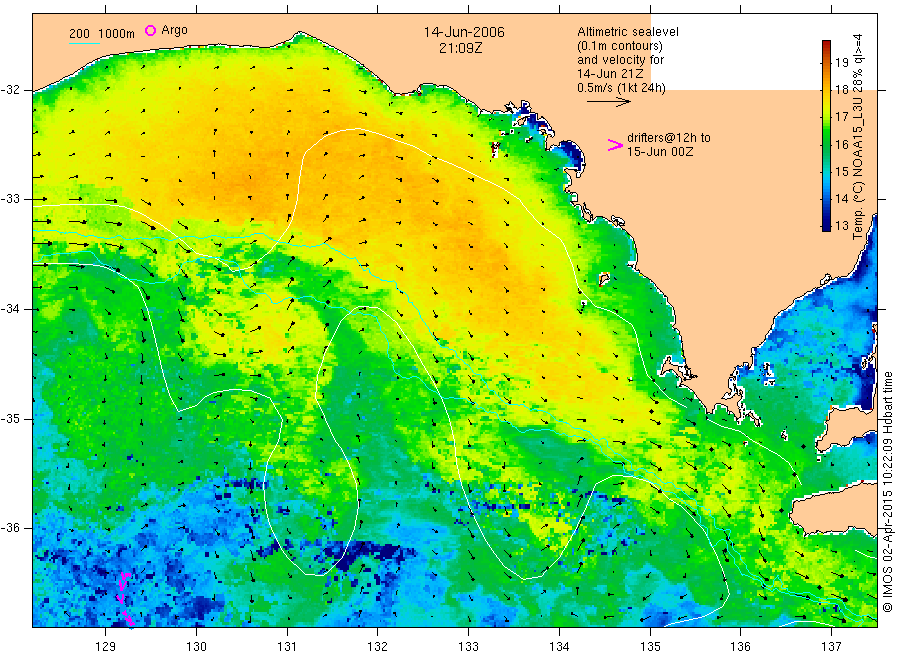900x660 pixels.
Task: Click the 0.5m/s reference velocity arrow
Action: coord(608,102)
